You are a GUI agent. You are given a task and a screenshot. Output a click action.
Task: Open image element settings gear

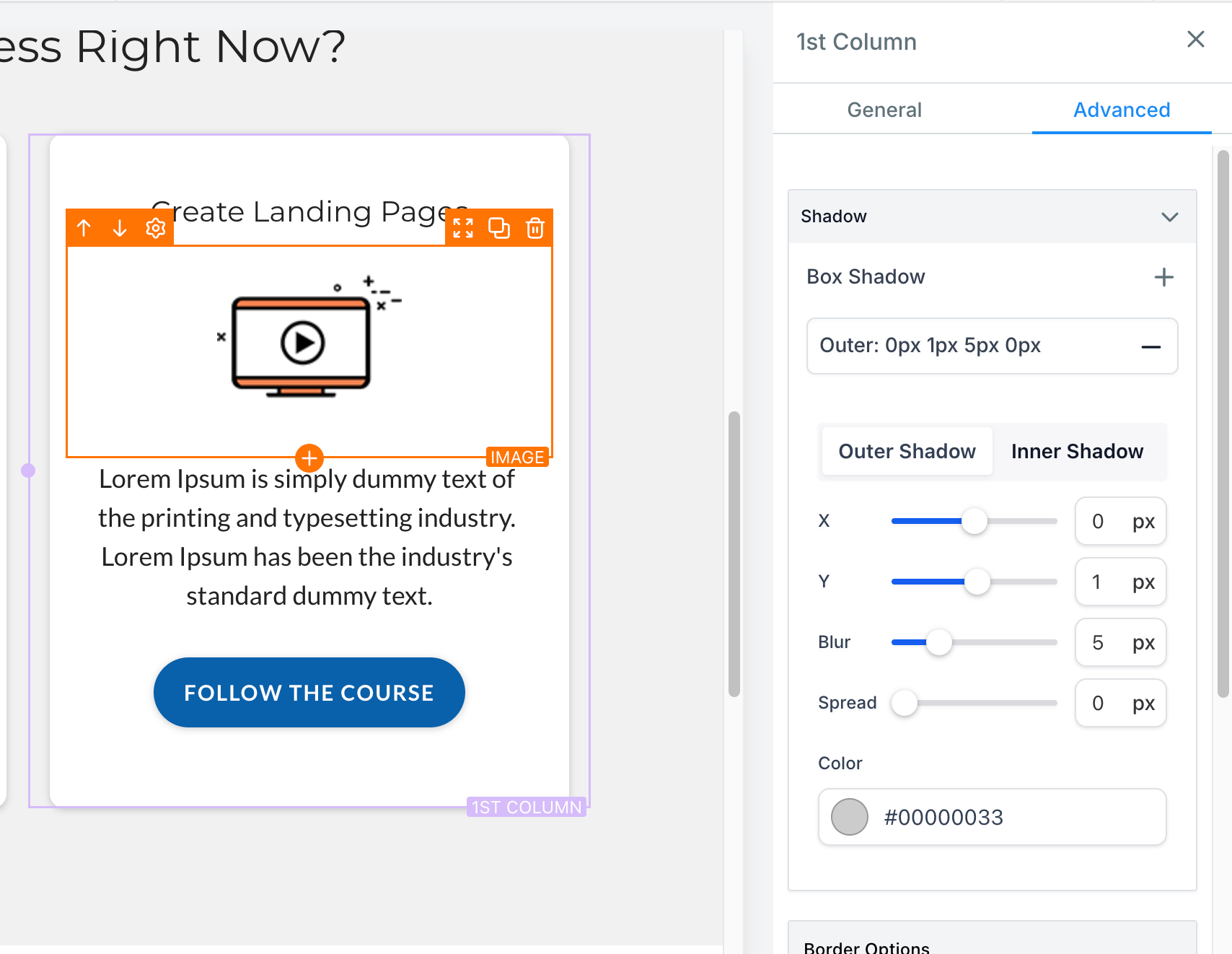156,228
